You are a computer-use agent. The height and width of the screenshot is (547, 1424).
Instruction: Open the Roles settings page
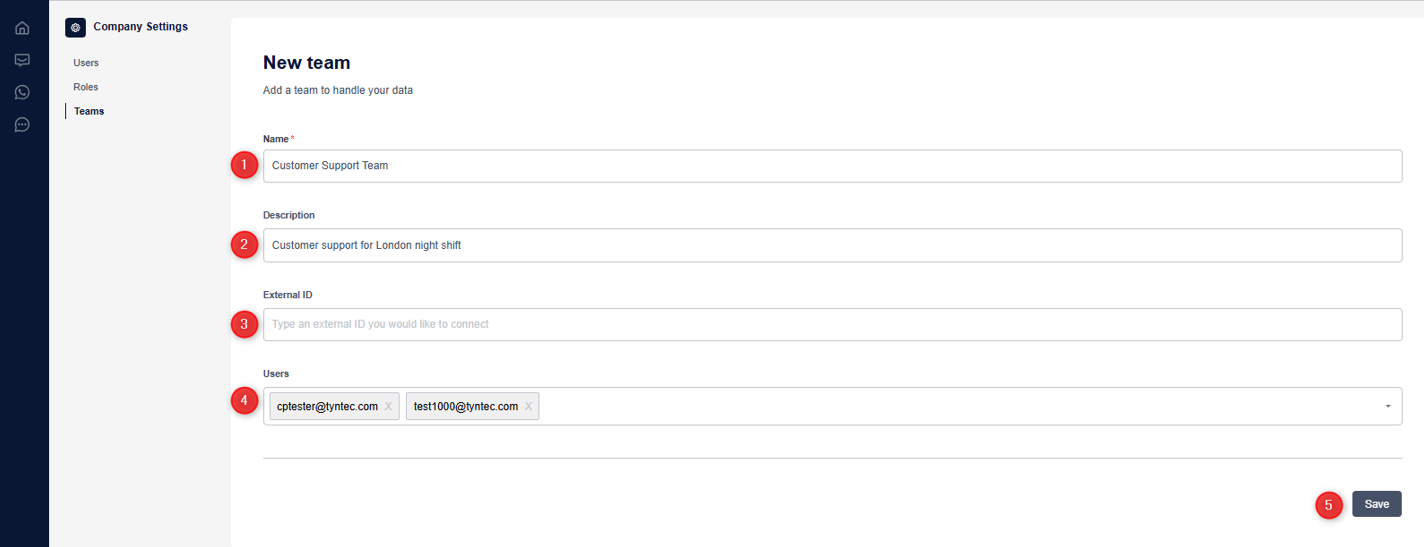click(x=86, y=87)
